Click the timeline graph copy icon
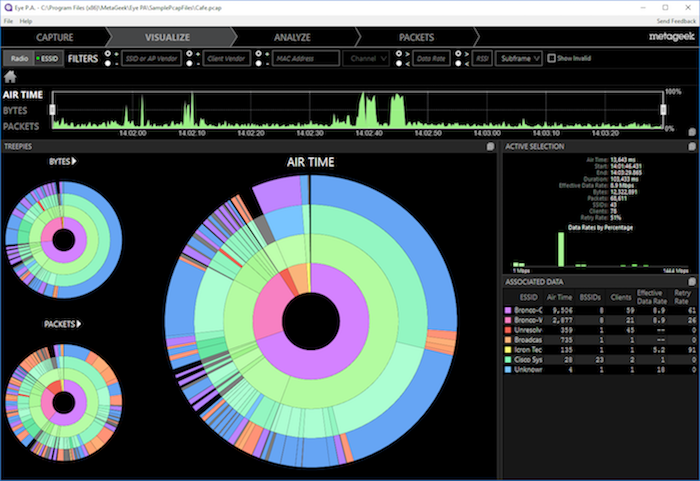This screenshot has width=700, height=481. point(692,132)
